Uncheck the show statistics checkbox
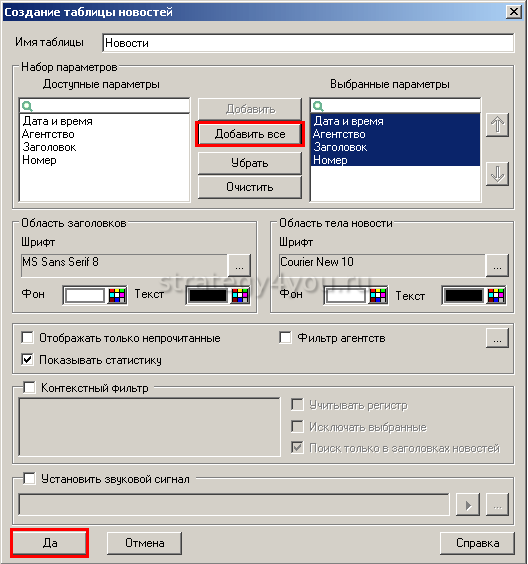The image size is (528, 564). 27,359
